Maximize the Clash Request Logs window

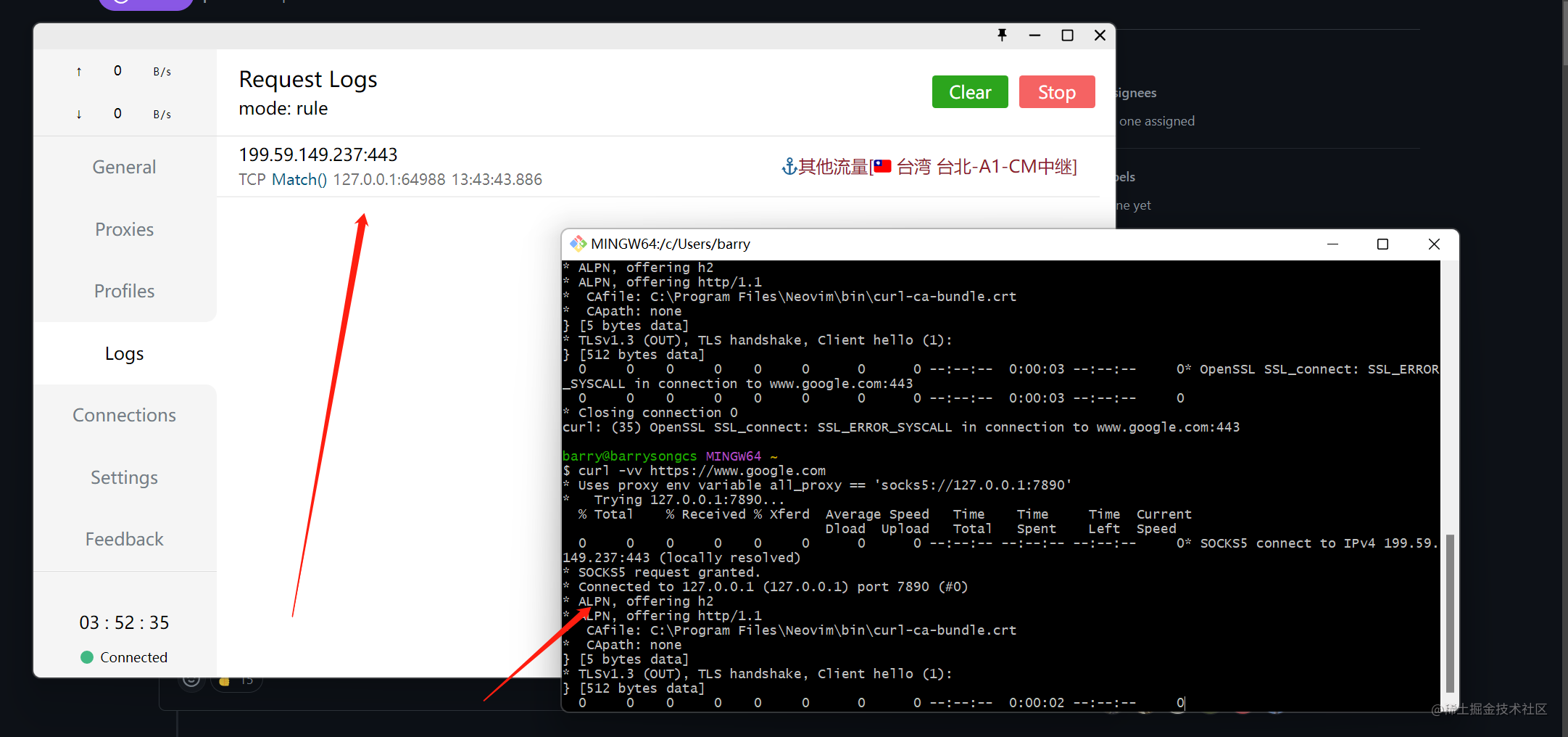tap(1067, 35)
